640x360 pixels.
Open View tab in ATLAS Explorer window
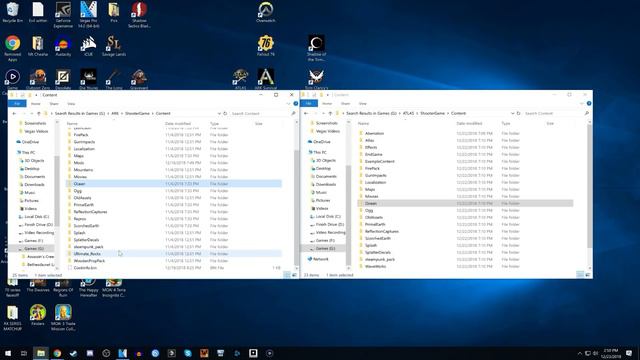point(362,104)
